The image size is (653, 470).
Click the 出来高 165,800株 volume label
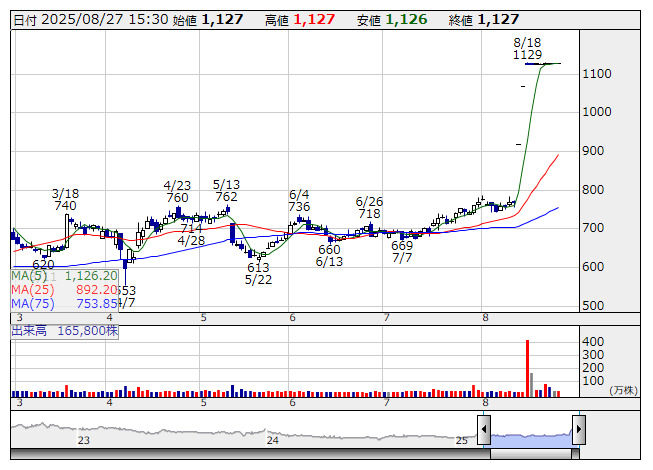(x=65, y=329)
